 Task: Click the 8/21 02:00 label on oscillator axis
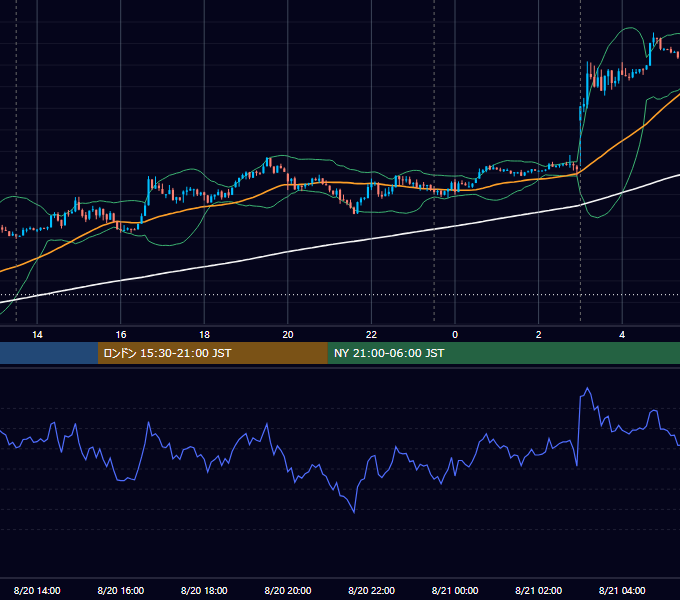[x=539, y=590]
